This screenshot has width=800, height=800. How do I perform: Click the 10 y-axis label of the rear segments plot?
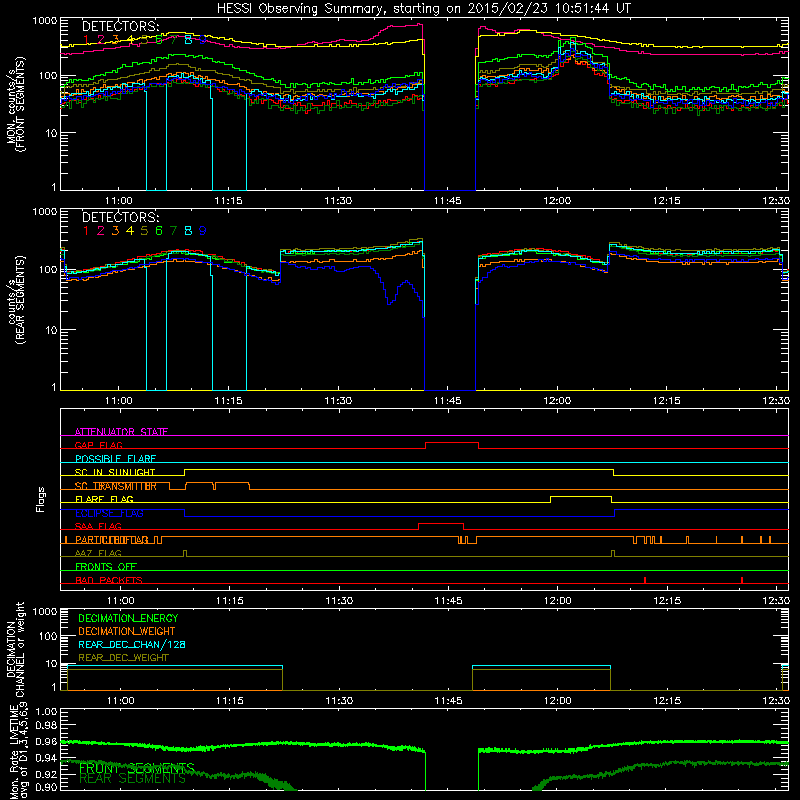pos(51,330)
